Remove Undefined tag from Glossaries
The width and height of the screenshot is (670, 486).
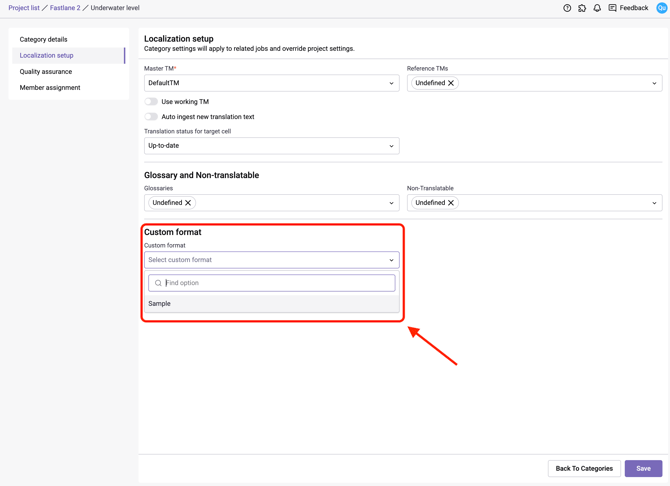coord(188,203)
